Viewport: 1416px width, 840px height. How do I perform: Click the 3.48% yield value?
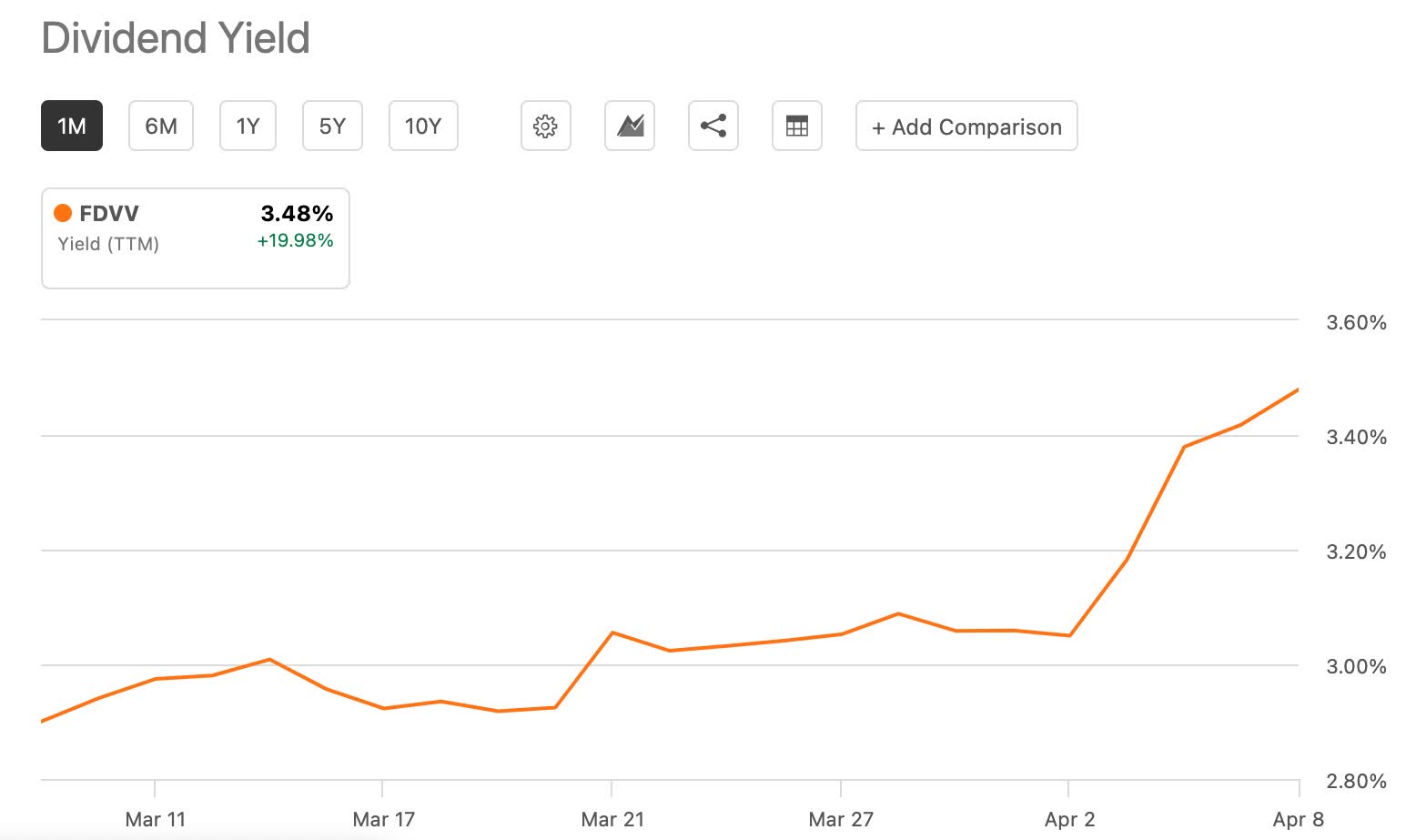[x=296, y=213]
